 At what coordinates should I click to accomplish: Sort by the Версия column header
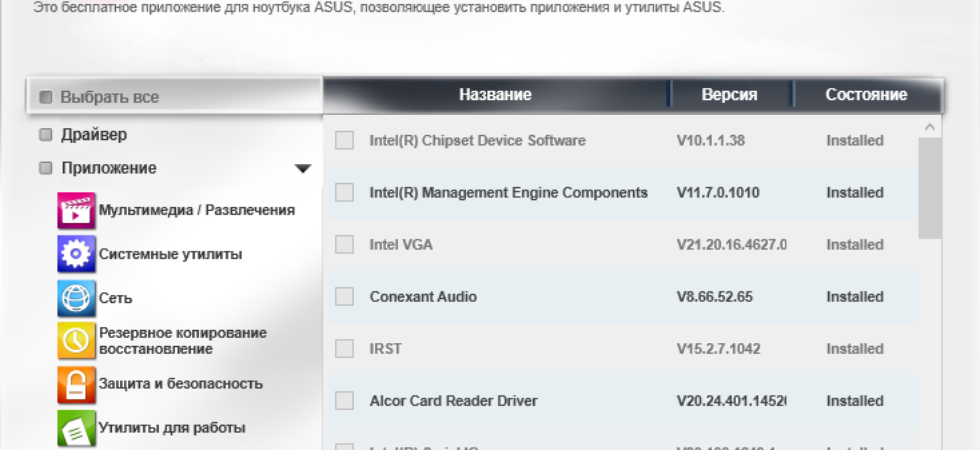(x=729, y=94)
